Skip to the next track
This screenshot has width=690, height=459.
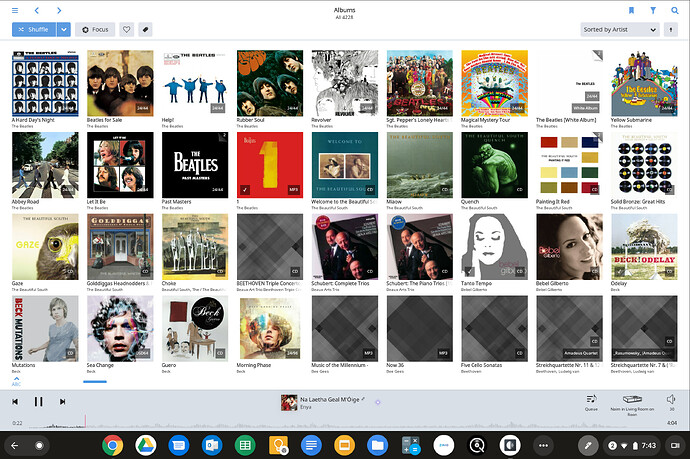point(62,401)
